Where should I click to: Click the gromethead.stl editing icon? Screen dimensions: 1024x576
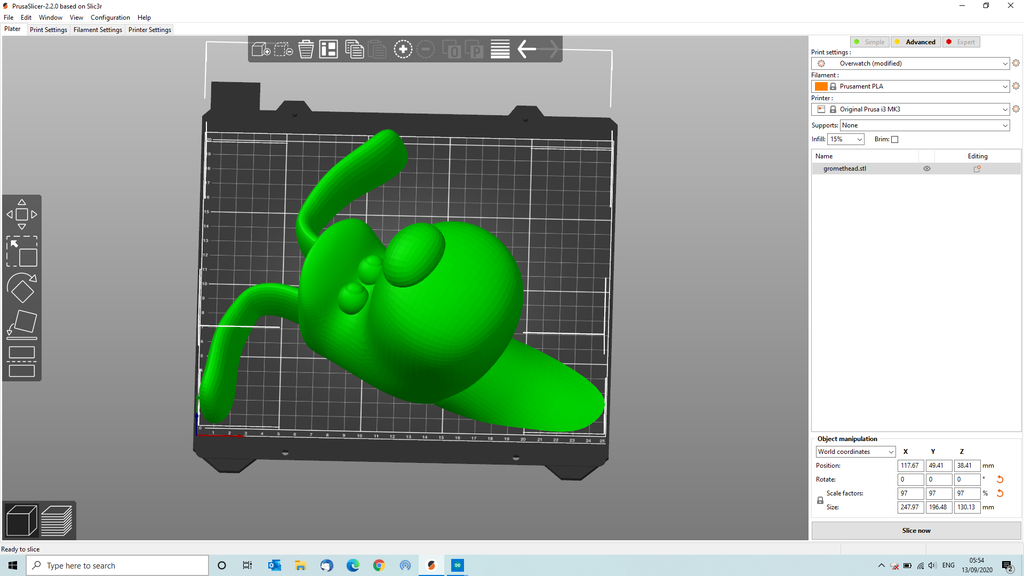[978, 168]
